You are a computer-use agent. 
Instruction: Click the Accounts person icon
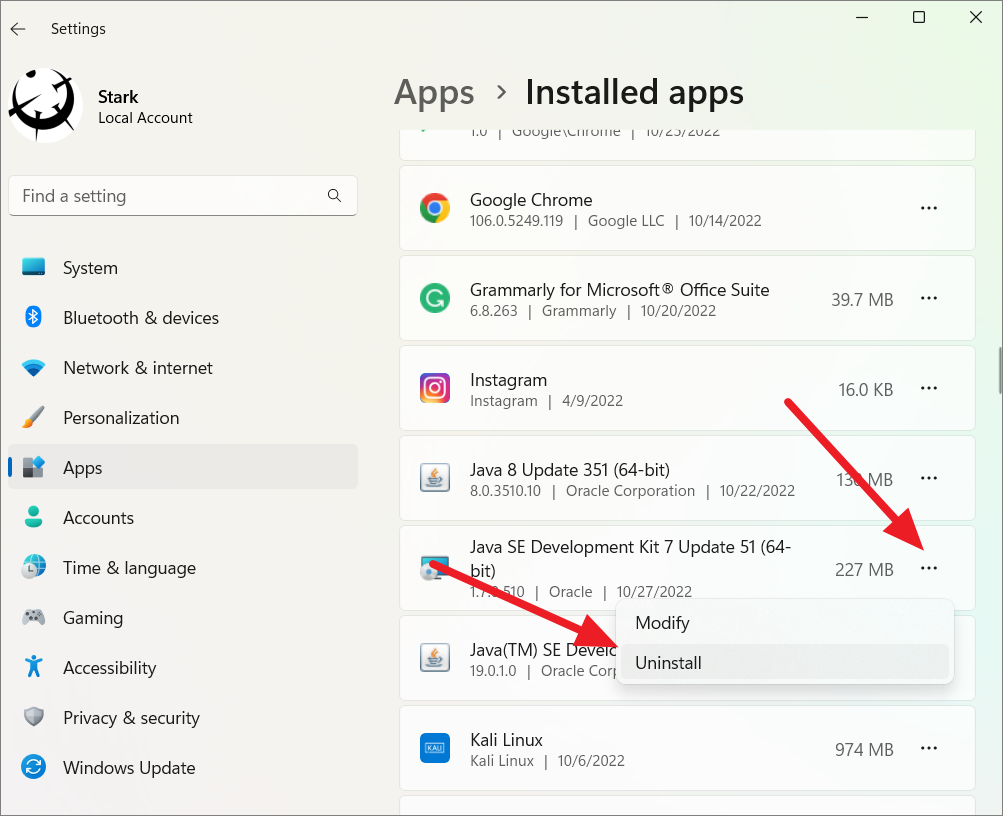click(x=33, y=517)
